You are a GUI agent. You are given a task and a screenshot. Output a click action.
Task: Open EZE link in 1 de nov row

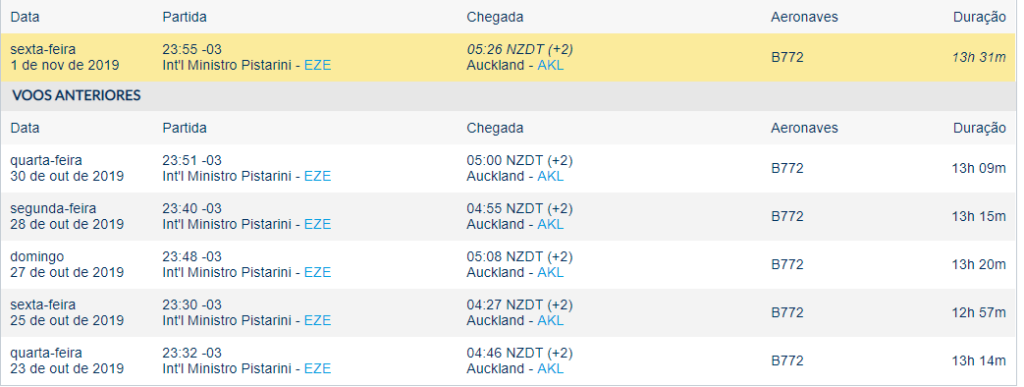[x=317, y=65]
